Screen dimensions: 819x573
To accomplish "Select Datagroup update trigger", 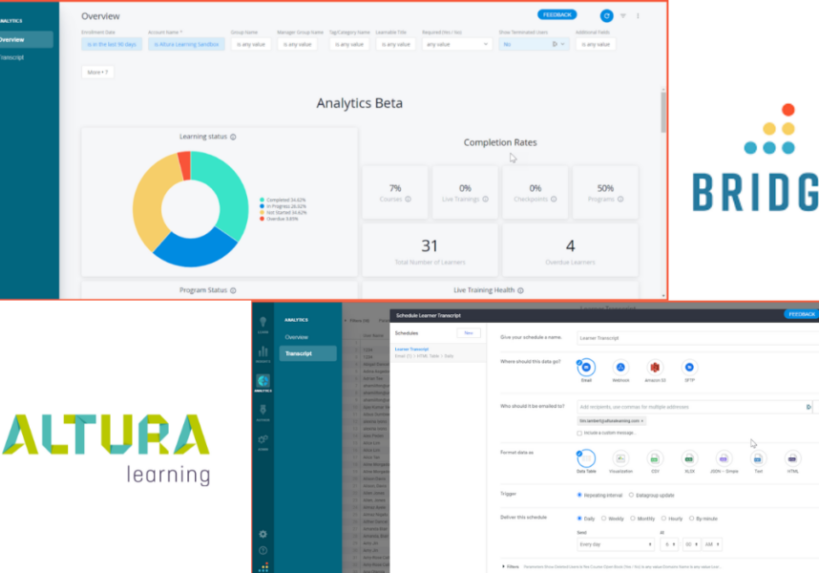I will 631,495.
